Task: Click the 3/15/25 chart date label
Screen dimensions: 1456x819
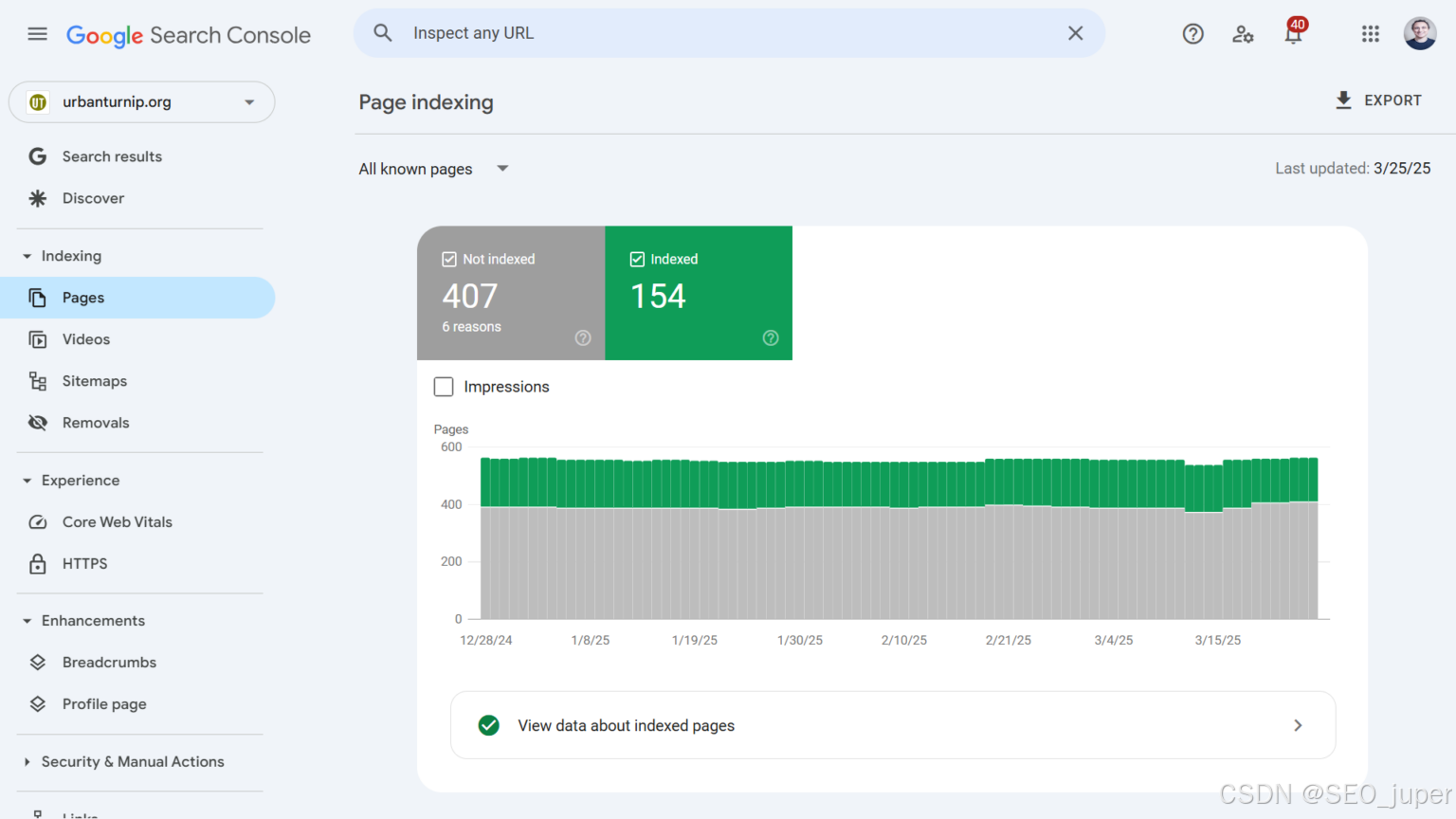Action: [1217, 641]
